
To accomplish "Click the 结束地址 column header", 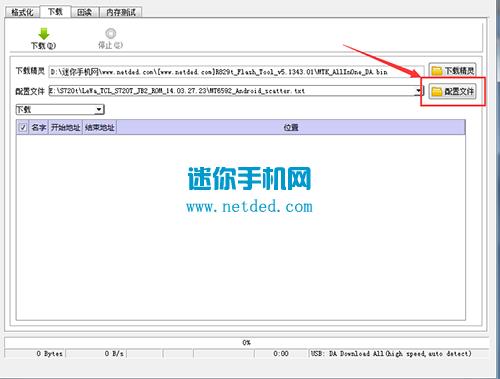I will click(100, 127).
